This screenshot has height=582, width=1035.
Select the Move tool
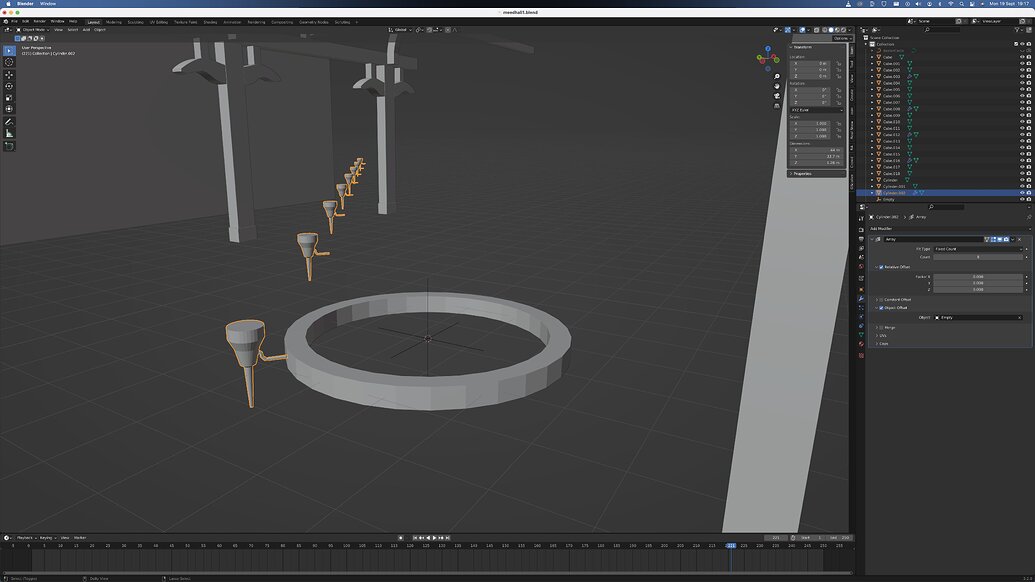pos(9,75)
